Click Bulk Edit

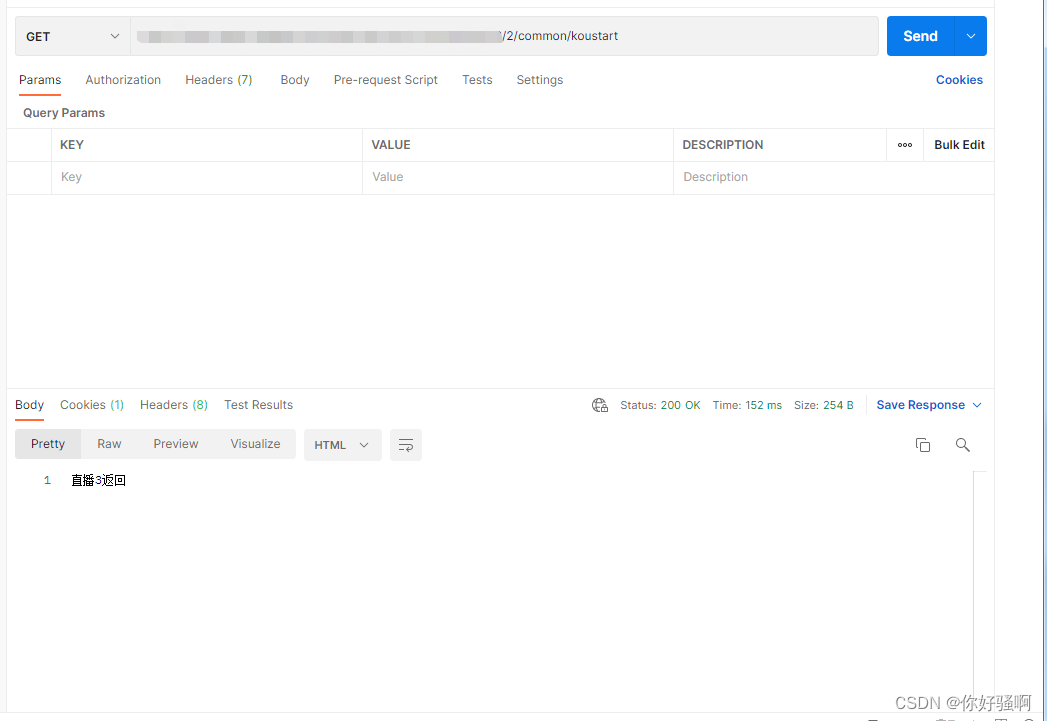pyautogui.click(x=959, y=145)
